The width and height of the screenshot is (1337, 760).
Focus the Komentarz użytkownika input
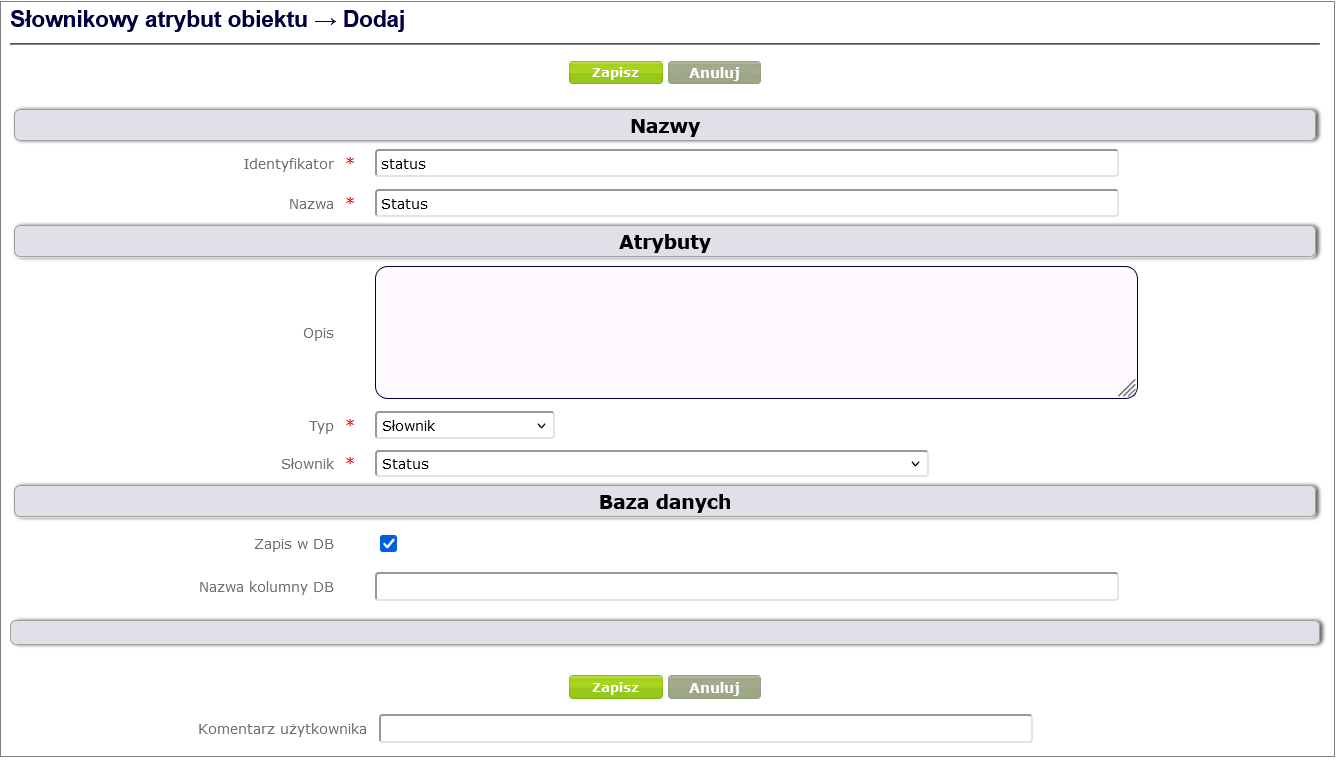click(x=705, y=729)
